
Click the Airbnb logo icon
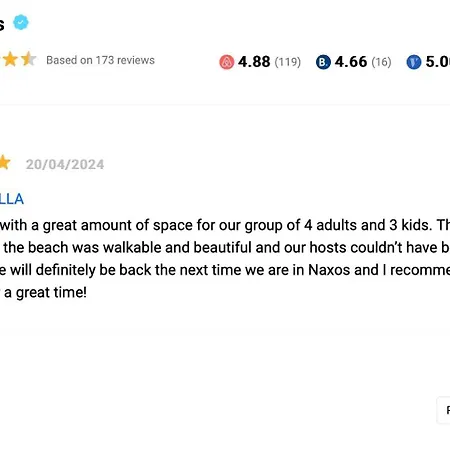click(x=227, y=62)
